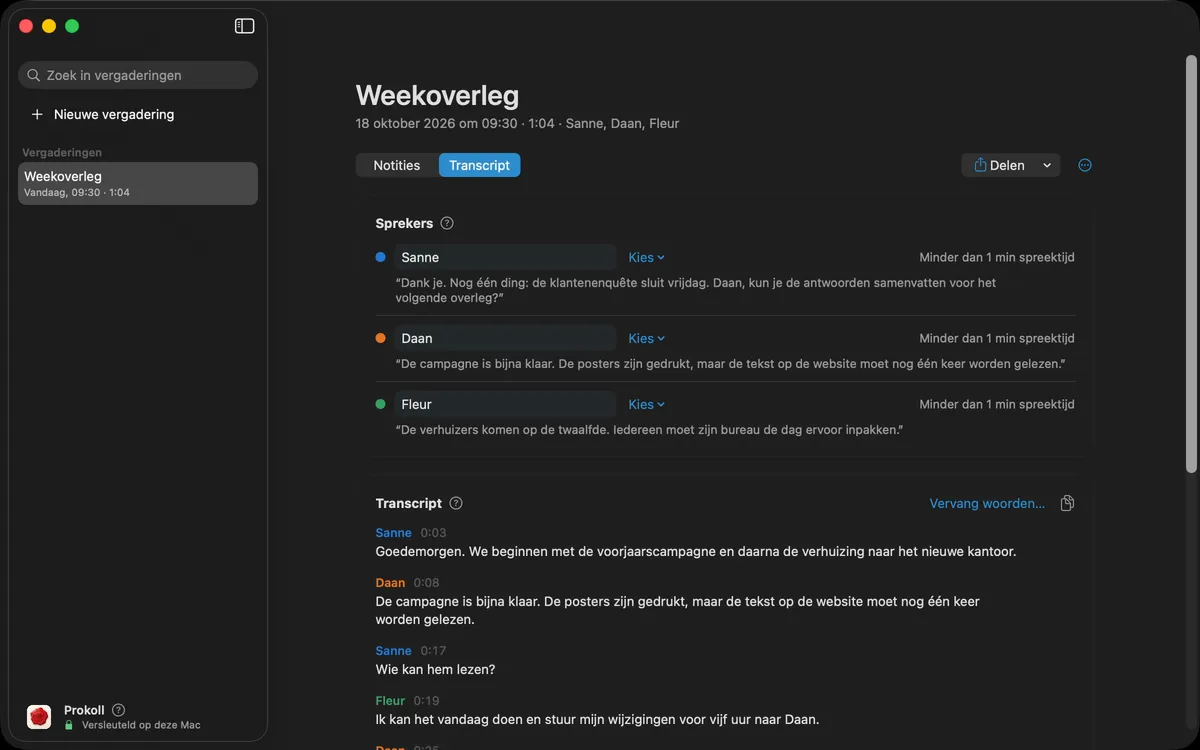Click the Weekoverleg page title

437,95
